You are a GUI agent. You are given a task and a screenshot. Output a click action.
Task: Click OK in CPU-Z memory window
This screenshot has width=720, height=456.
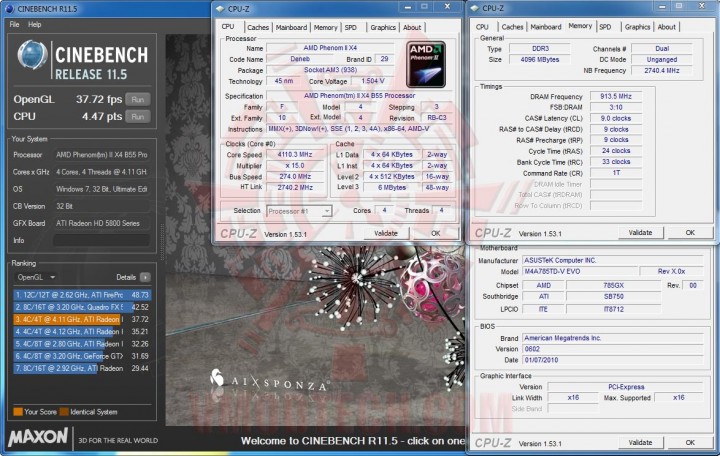690,232
